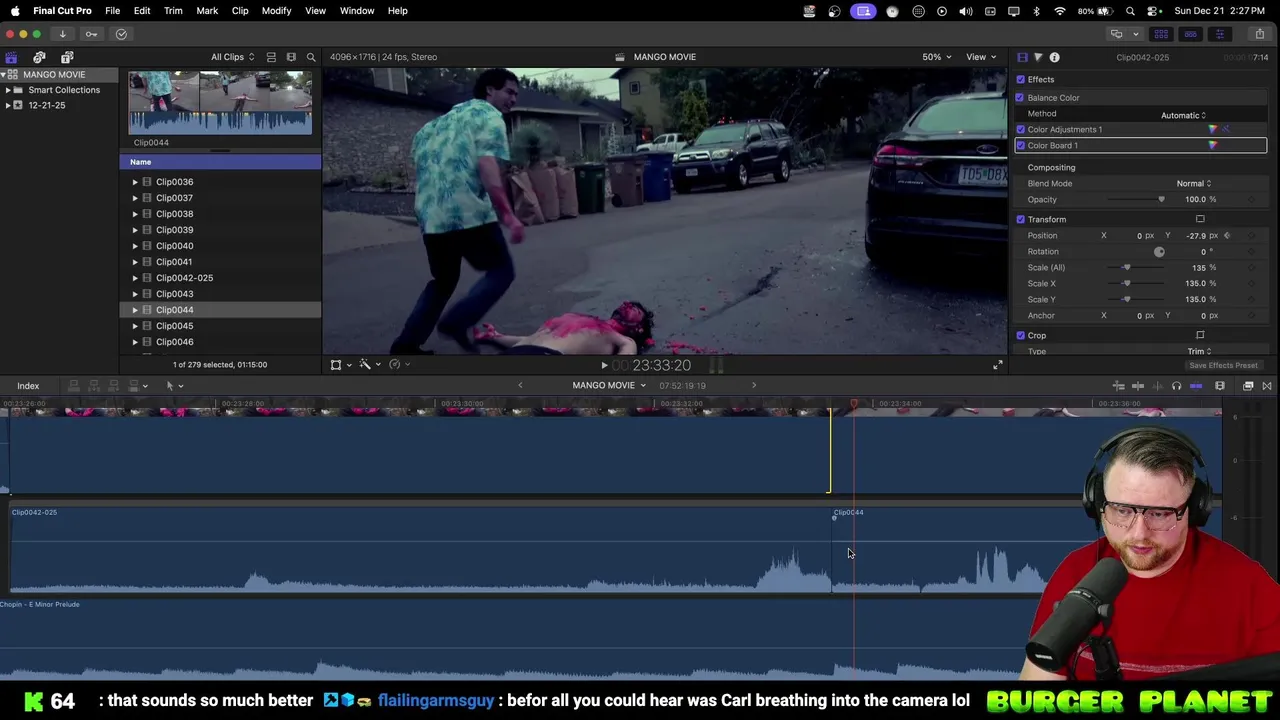Adjust the Scale (All) slider
This screenshot has height=720, width=1280.
click(1126, 268)
